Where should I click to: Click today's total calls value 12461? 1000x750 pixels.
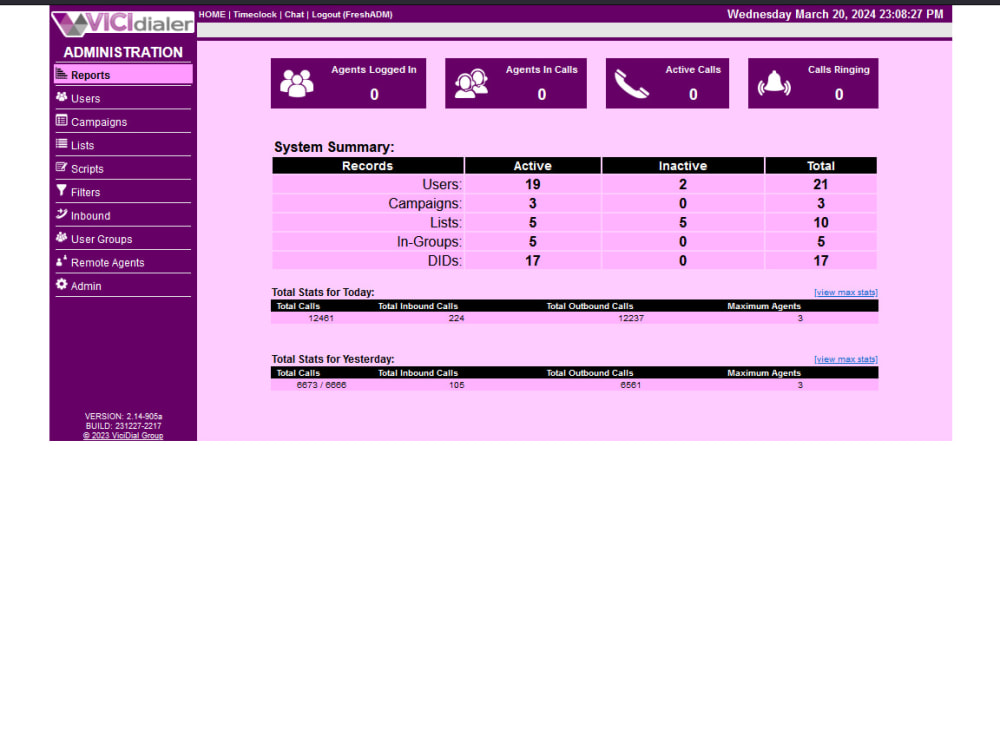click(x=321, y=318)
